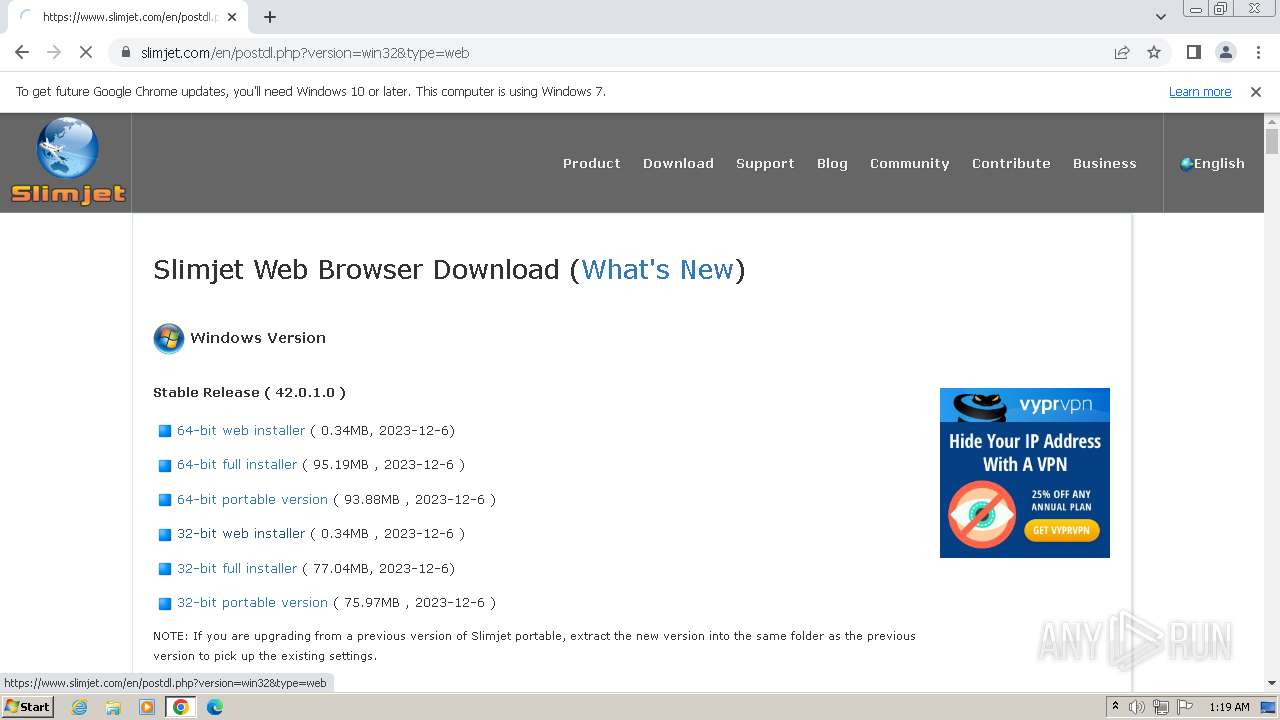The width and height of the screenshot is (1280, 720).
Task: Click the Windows version logo icon
Action: point(168,338)
